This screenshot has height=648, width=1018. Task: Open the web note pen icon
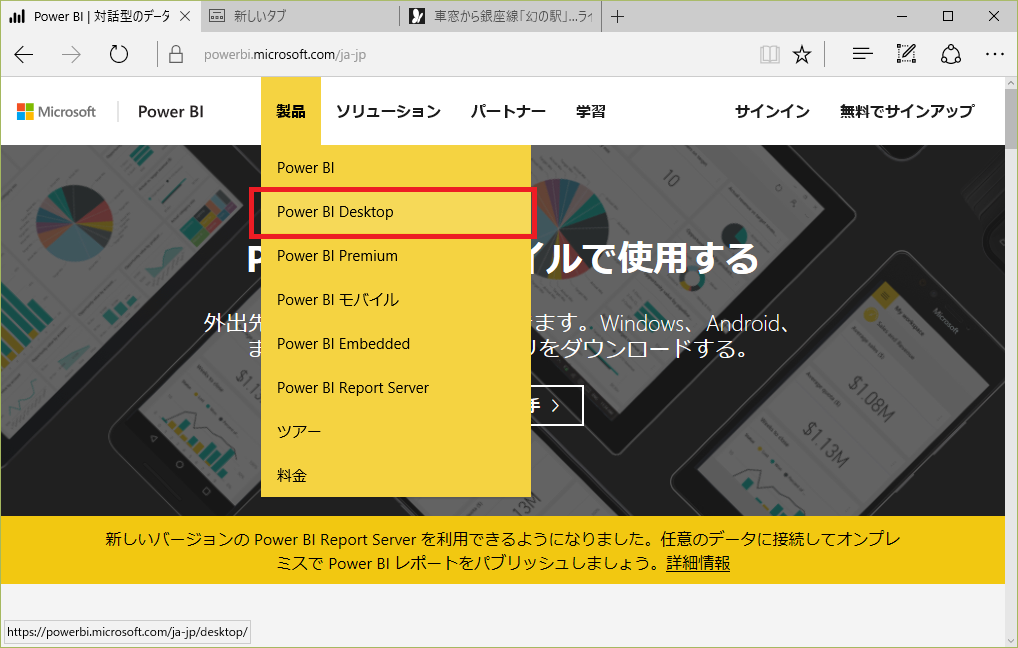tap(906, 54)
